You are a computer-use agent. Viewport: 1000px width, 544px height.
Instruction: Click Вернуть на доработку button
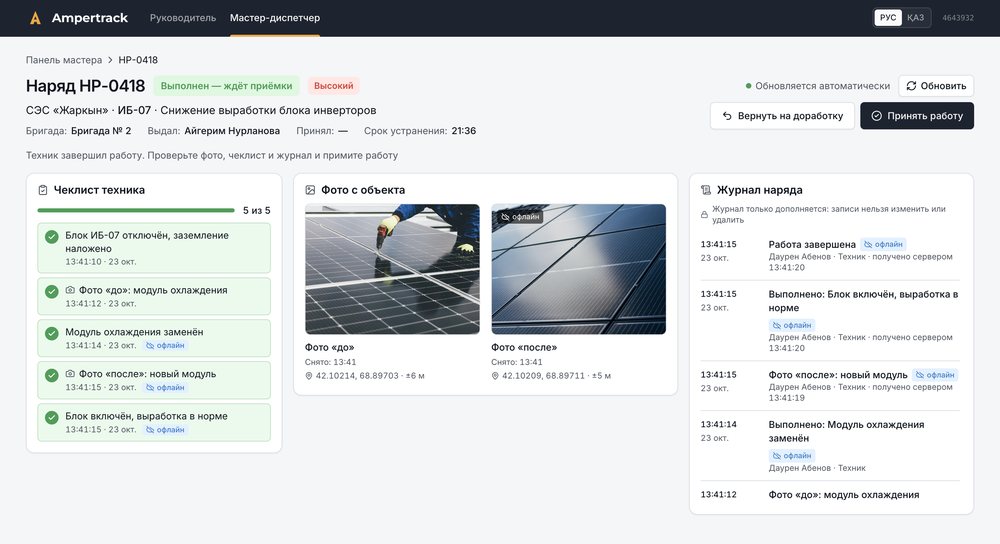coord(783,115)
